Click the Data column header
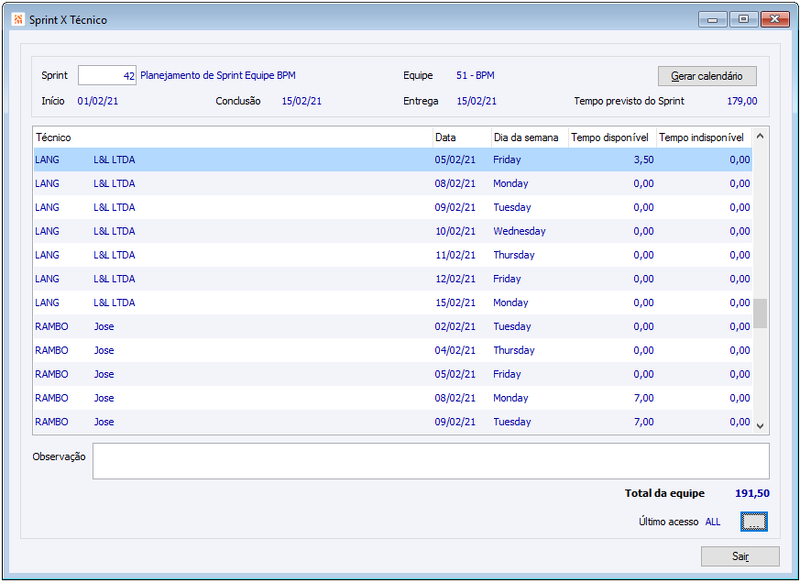Image resolution: width=800 pixels, height=583 pixels. tap(462, 137)
